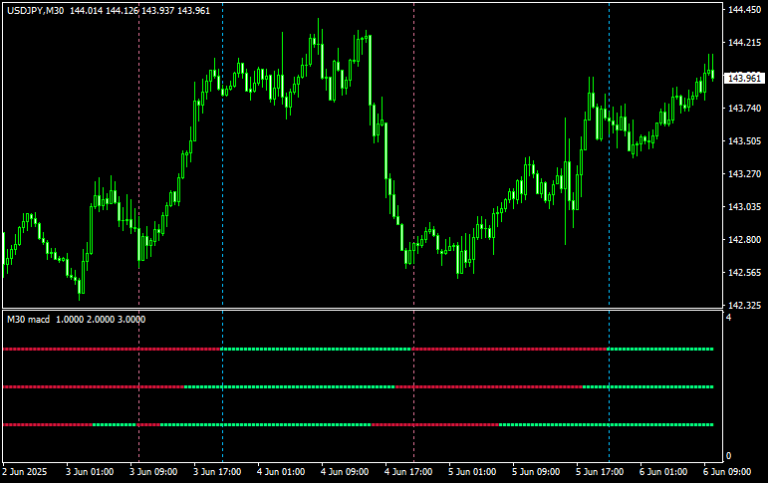Click the top indicator row's first green segment
The image size is (768, 483).
tap(315, 349)
